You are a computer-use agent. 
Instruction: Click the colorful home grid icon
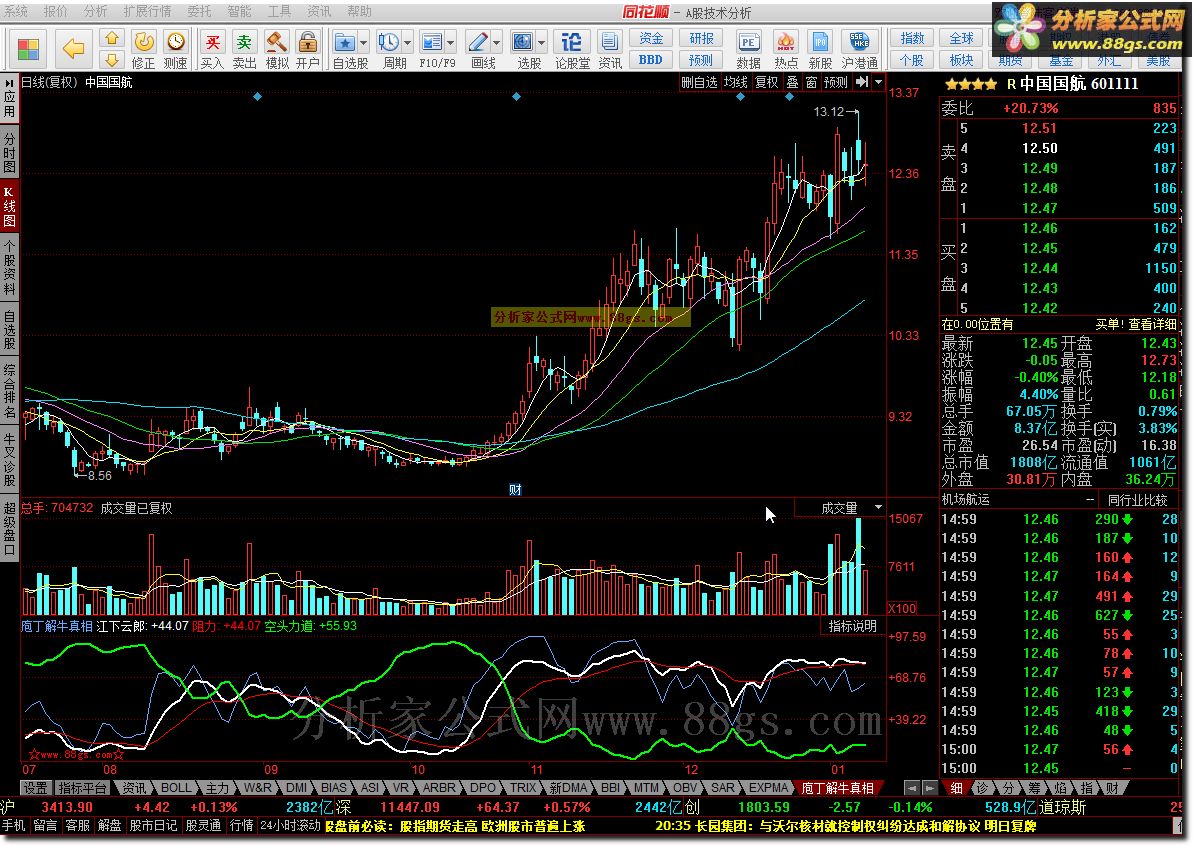pyautogui.click(x=28, y=49)
